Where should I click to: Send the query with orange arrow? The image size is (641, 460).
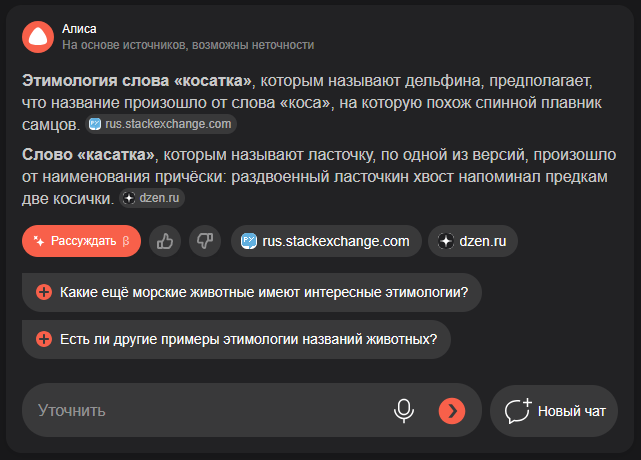tap(452, 411)
